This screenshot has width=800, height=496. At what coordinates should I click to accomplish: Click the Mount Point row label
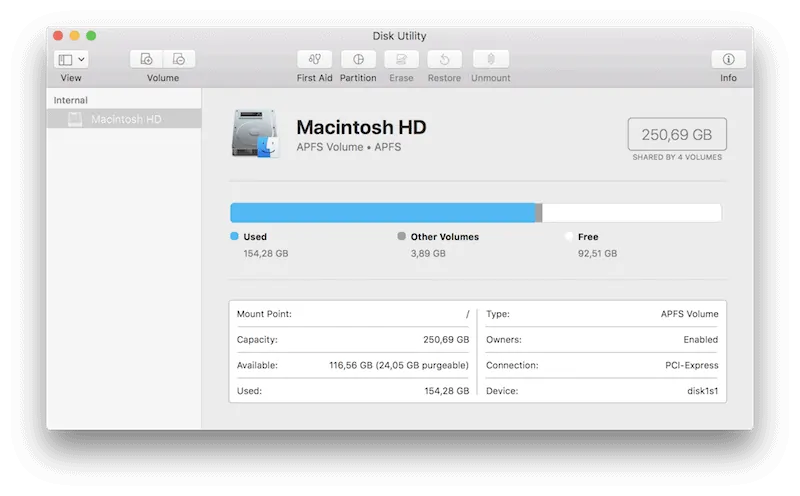tap(264, 314)
